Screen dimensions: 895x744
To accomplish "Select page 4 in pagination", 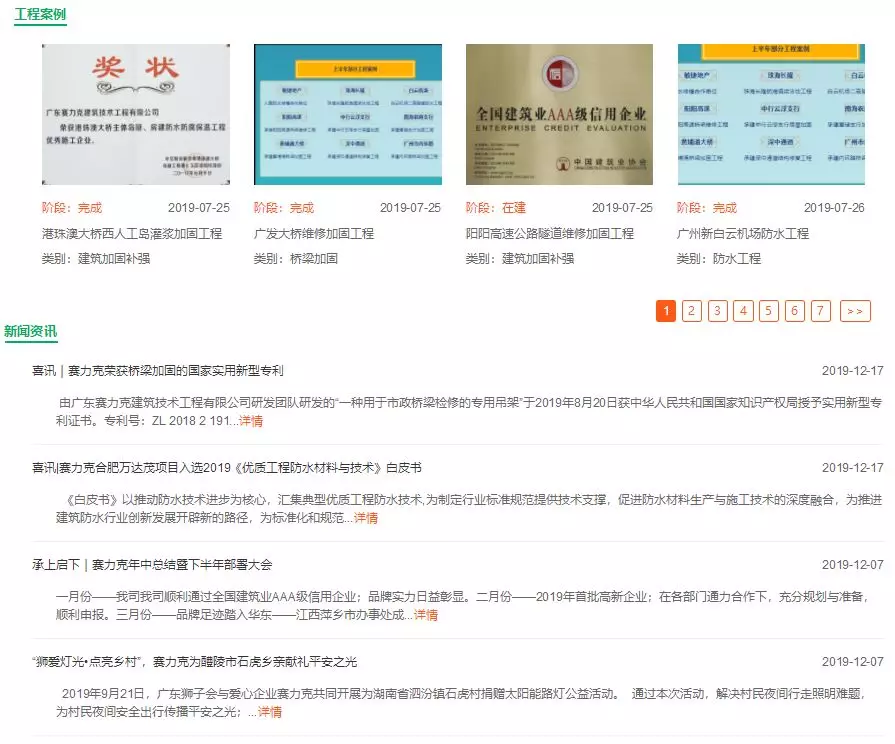I will pyautogui.click(x=743, y=311).
